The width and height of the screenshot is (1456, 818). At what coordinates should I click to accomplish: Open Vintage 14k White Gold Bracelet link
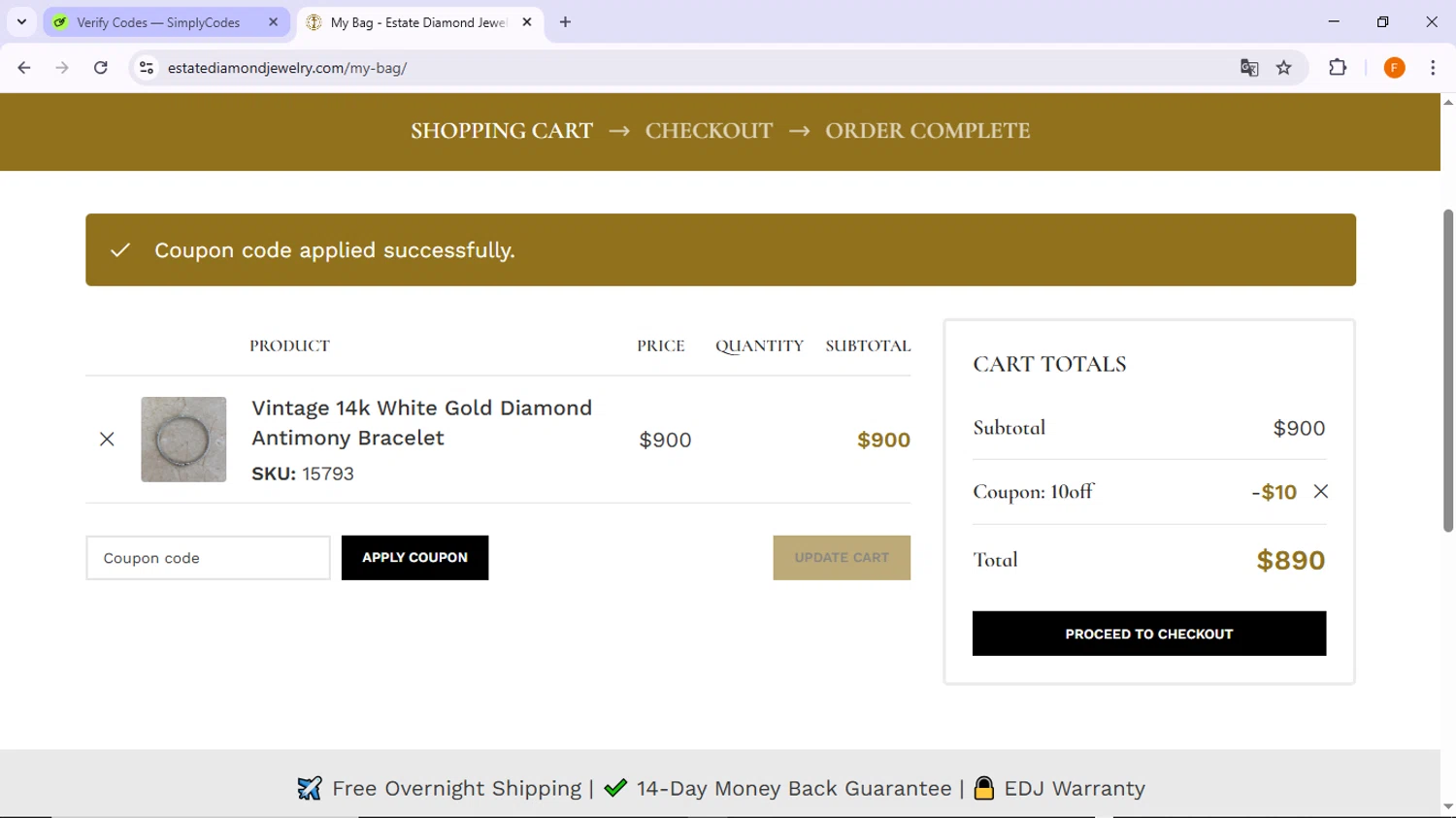click(421, 422)
